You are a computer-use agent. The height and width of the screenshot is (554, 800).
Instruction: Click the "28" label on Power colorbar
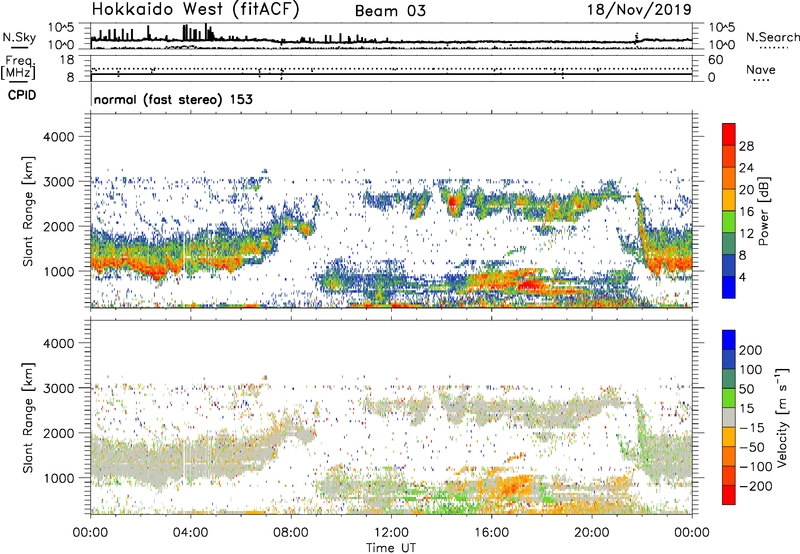pyautogui.click(x=746, y=146)
